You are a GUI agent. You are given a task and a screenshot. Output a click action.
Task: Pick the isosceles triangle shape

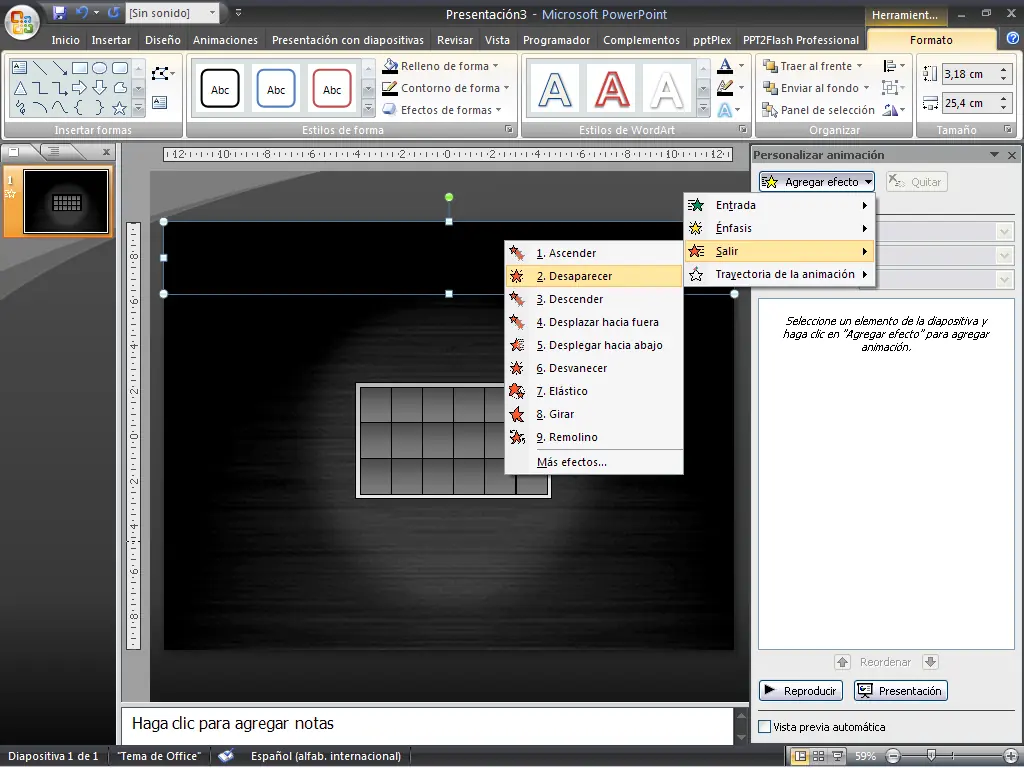pos(20,88)
